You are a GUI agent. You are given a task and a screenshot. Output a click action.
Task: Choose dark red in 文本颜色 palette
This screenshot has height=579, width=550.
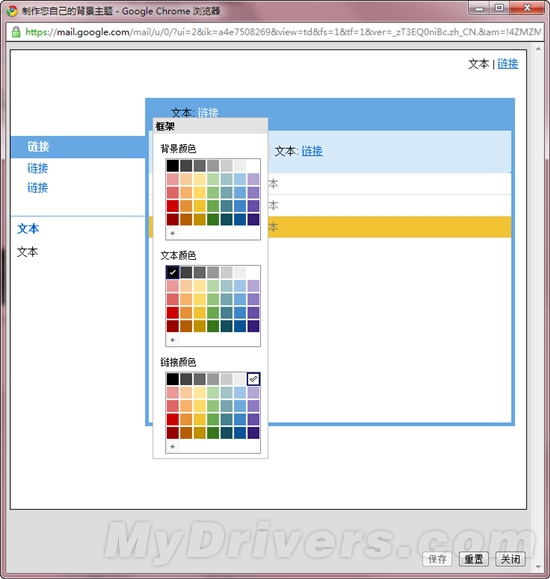(x=172, y=326)
